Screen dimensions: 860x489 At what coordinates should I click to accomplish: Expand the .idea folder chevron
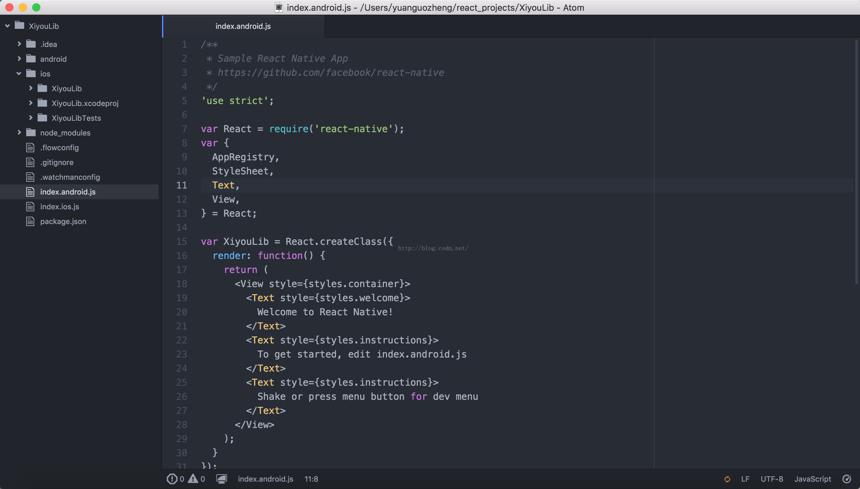pos(19,44)
